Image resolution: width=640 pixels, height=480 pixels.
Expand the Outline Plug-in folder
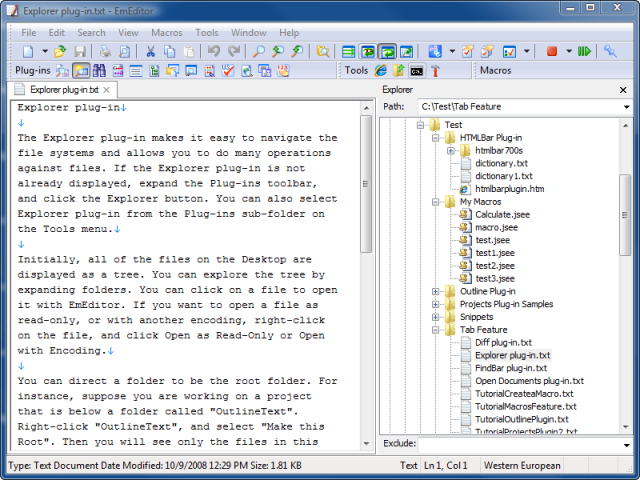[436, 291]
